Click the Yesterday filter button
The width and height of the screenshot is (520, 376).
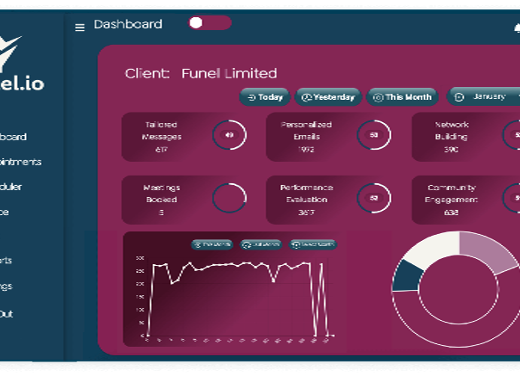tap(328, 97)
